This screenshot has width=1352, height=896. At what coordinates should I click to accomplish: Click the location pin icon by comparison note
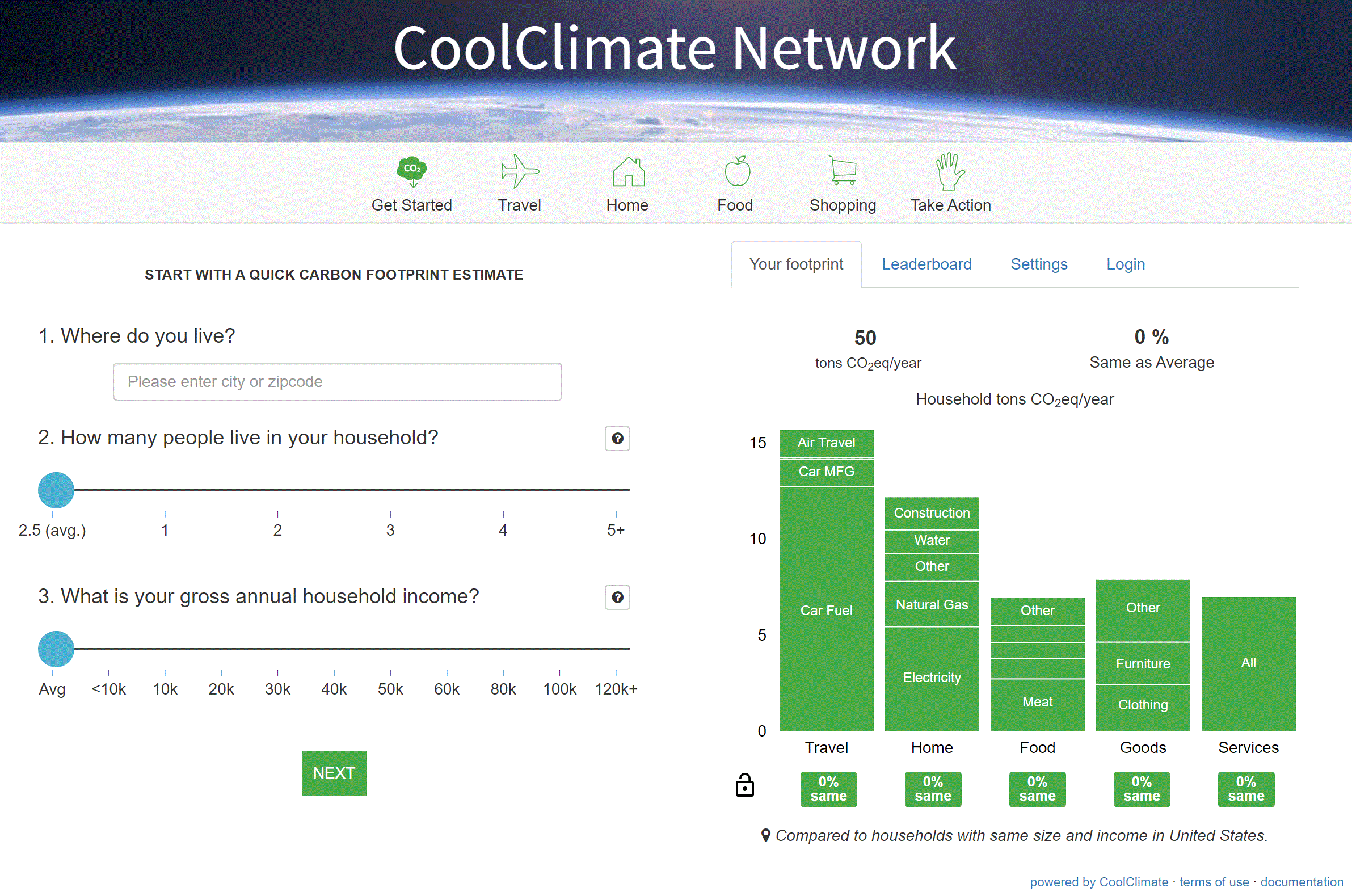click(x=765, y=835)
